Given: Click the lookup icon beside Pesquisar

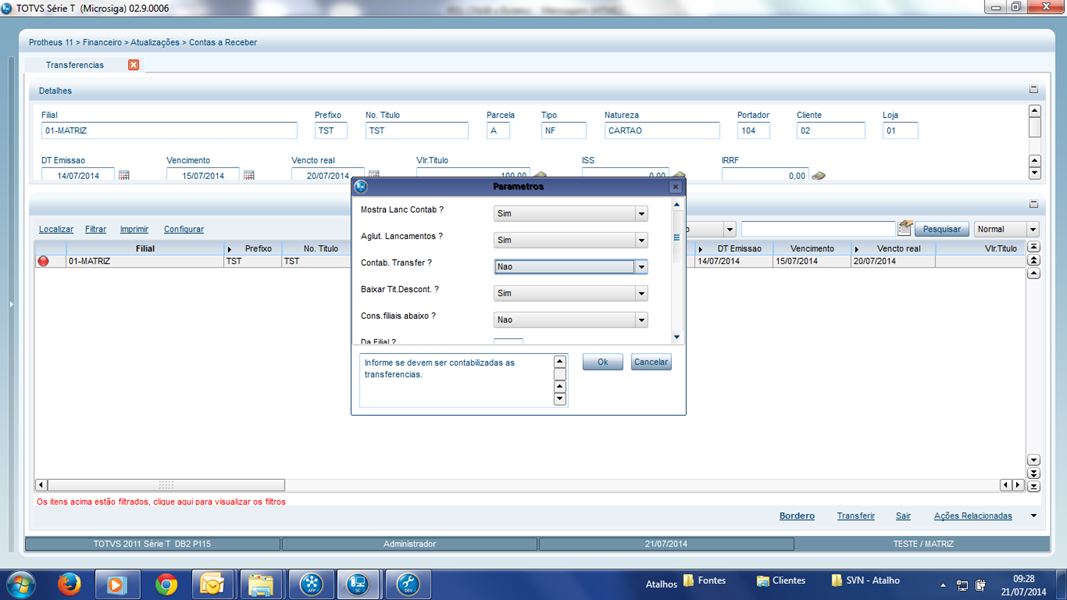Looking at the screenshot, I should click(x=904, y=229).
